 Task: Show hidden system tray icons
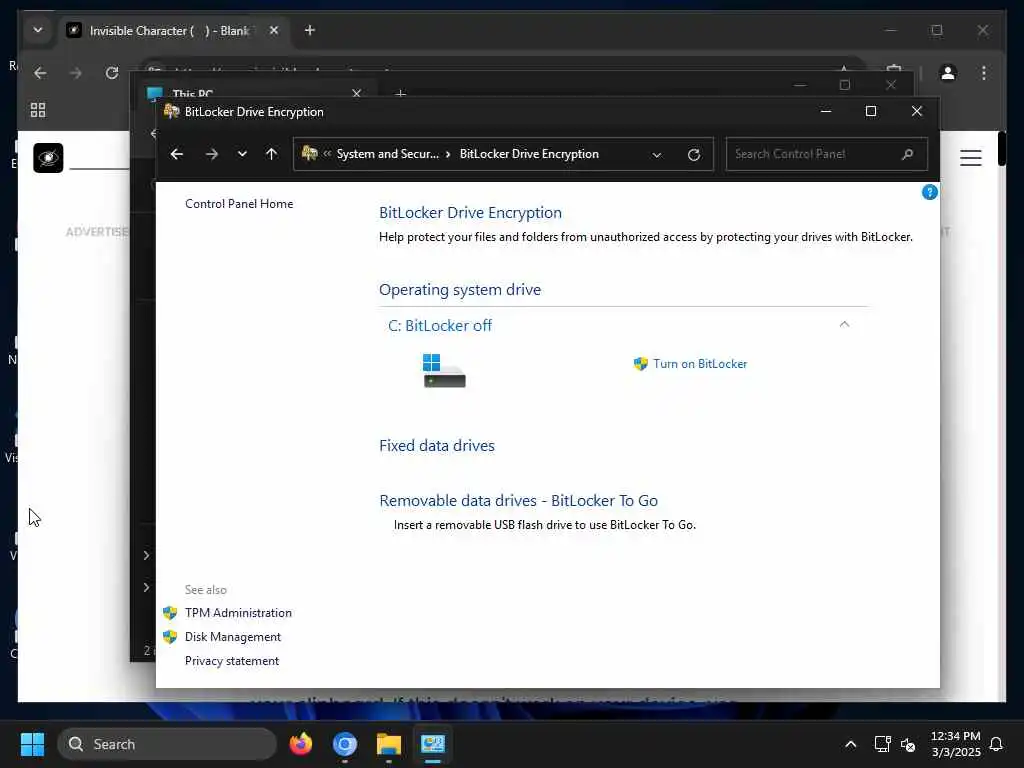(850, 744)
